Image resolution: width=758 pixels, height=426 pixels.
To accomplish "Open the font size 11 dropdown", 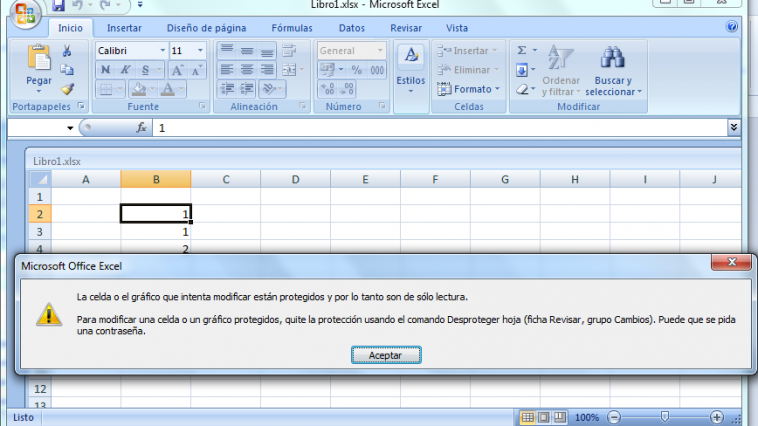I will tap(200, 50).
